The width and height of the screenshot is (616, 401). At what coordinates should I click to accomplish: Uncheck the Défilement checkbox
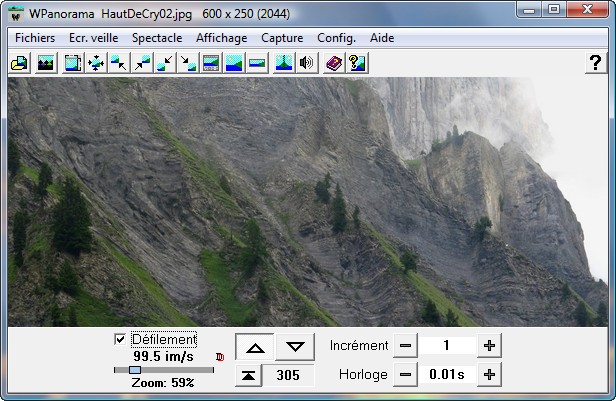[x=121, y=340]
